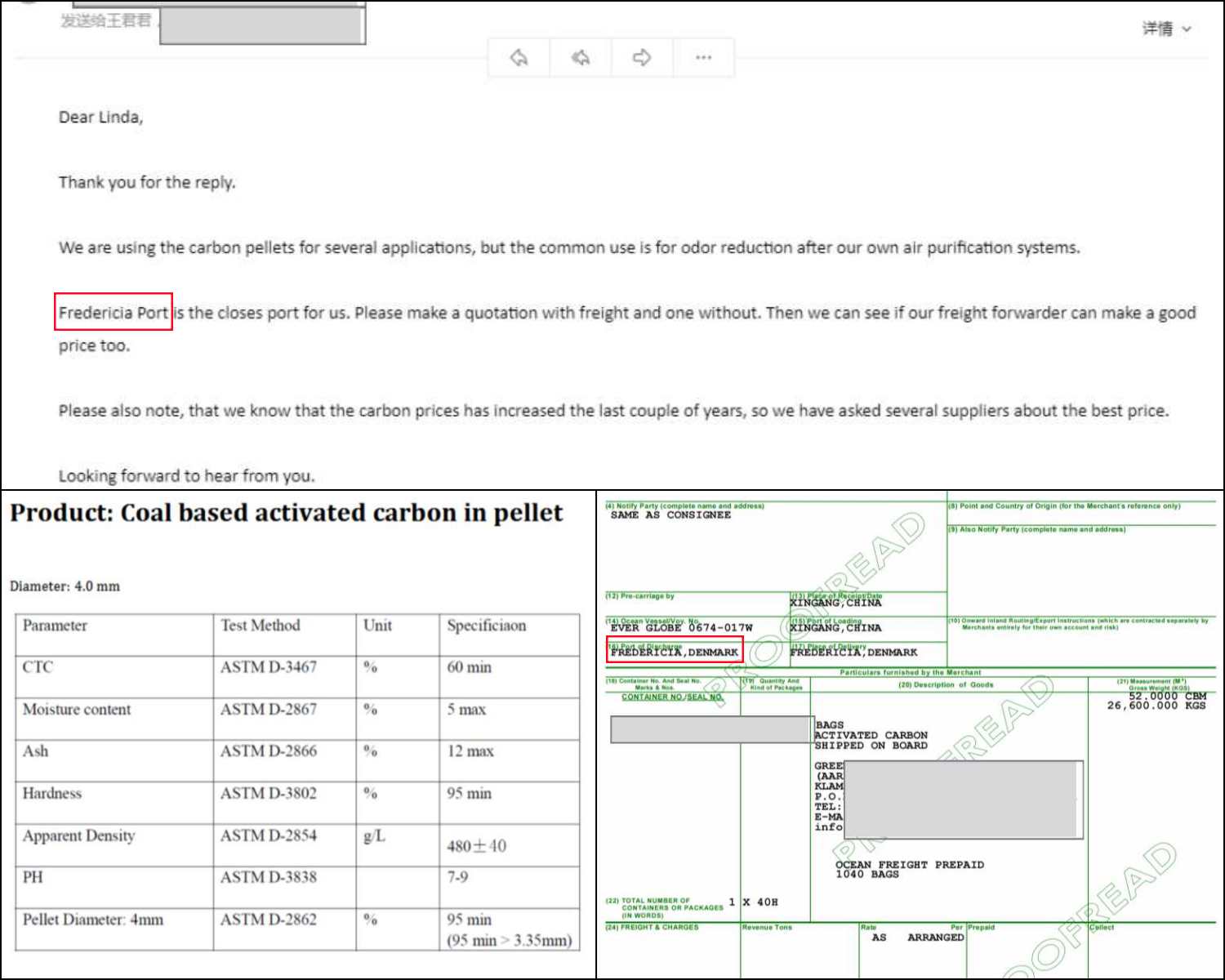Click 'Thank you for the reply.' line
Screen dimensions: 1225x980
coord(147,182)
